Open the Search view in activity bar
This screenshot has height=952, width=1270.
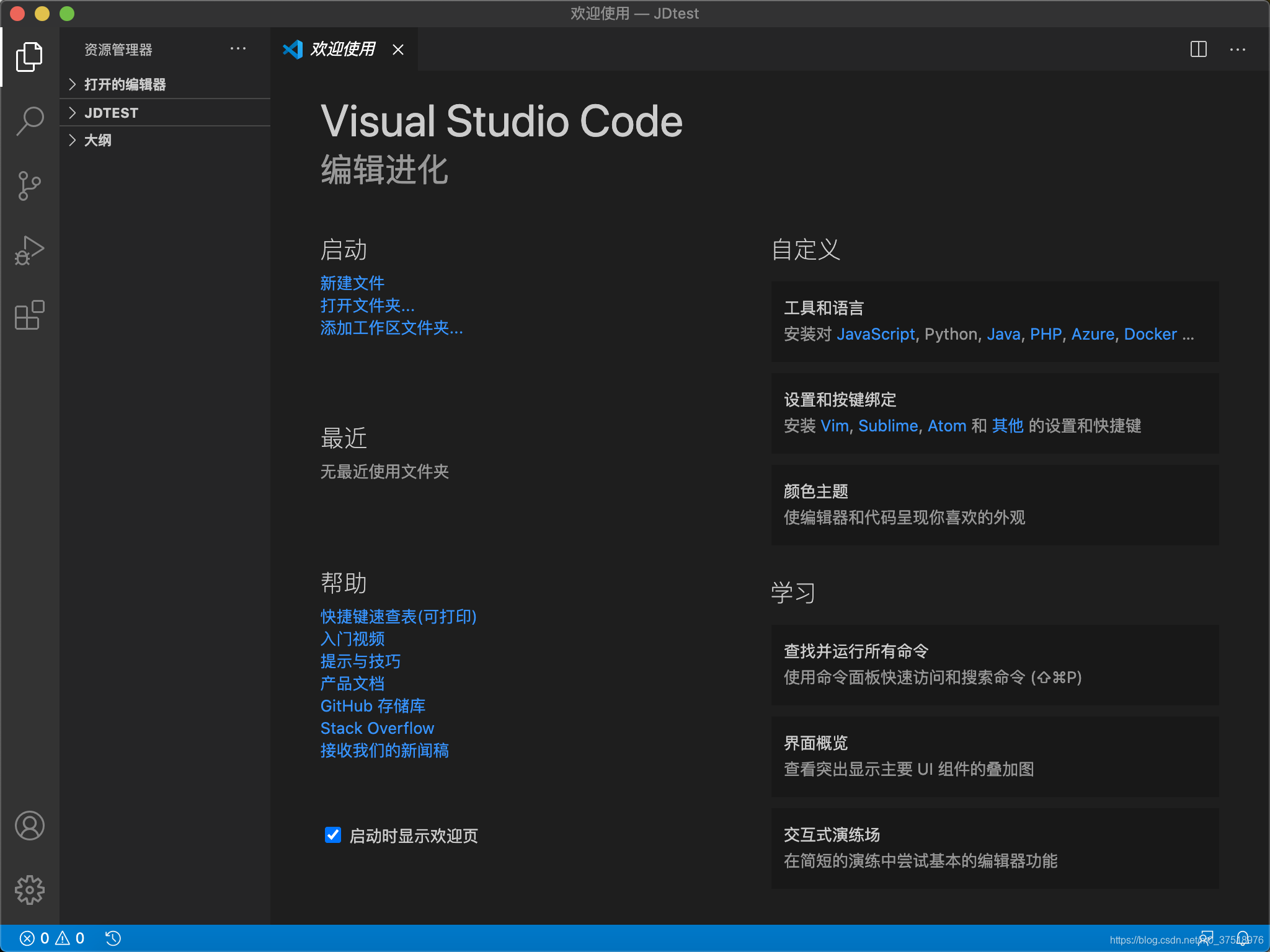click(x=29, y=120)
